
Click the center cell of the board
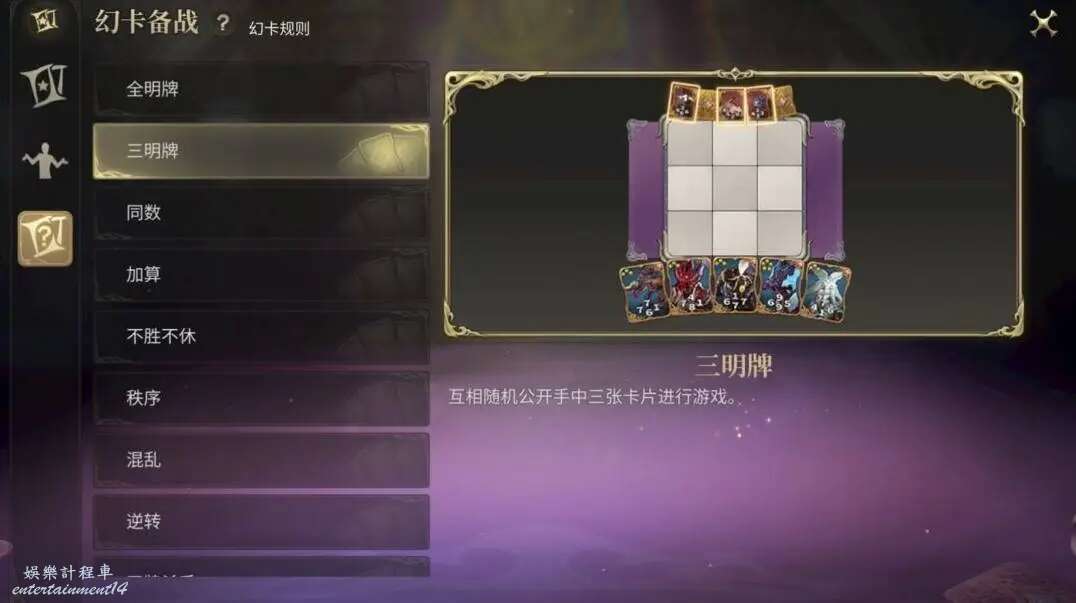tap(734, 187)
